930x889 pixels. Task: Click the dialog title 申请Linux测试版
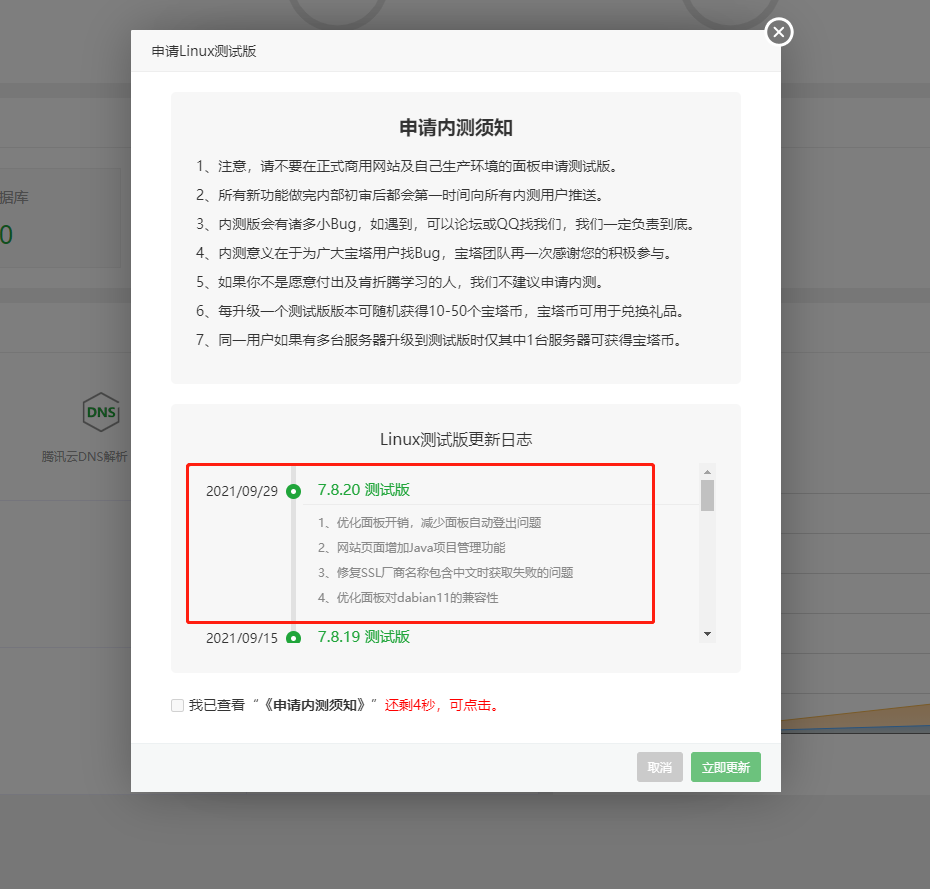pos(204,51)
